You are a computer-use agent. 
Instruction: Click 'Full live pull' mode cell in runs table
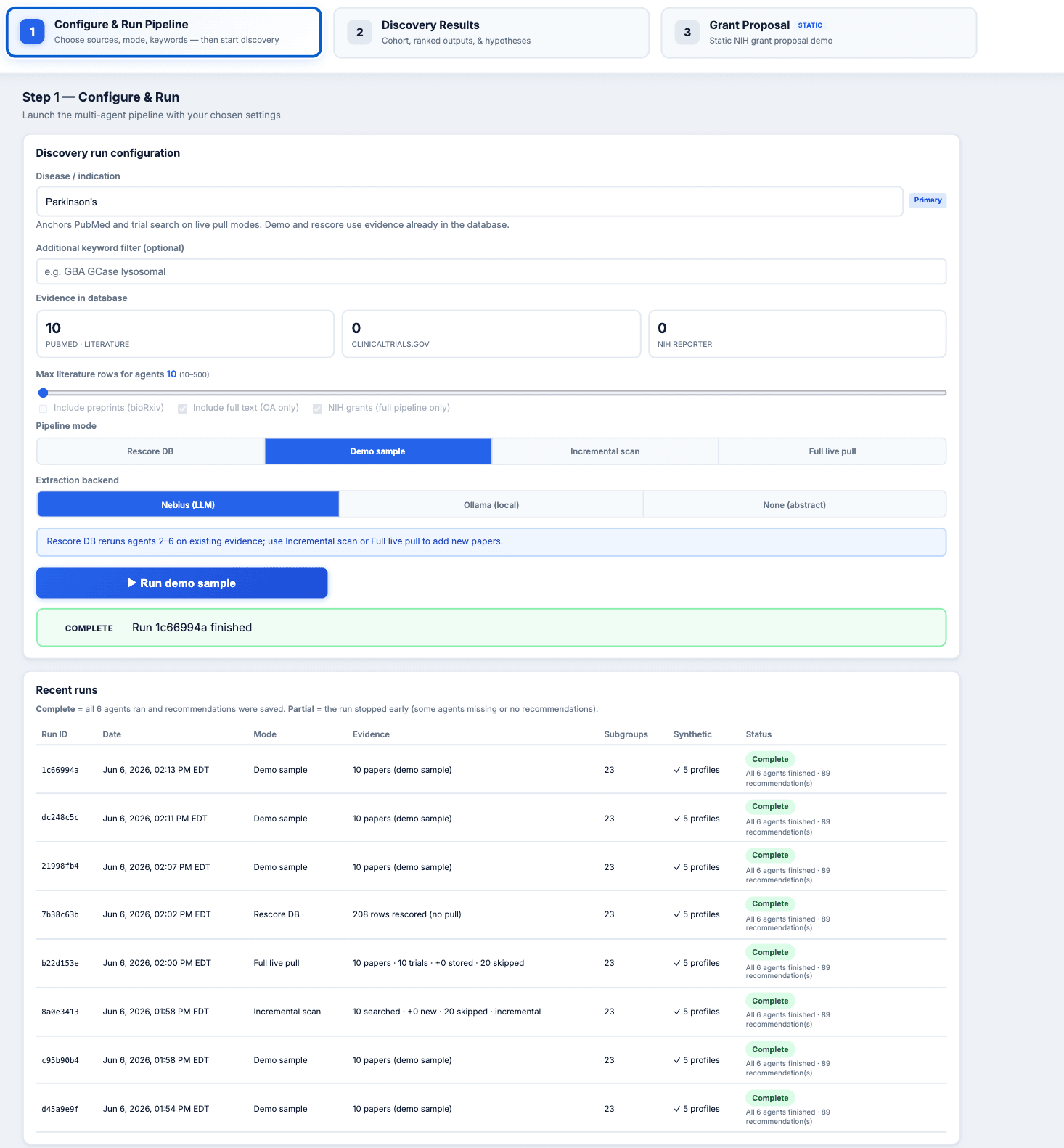277,963
